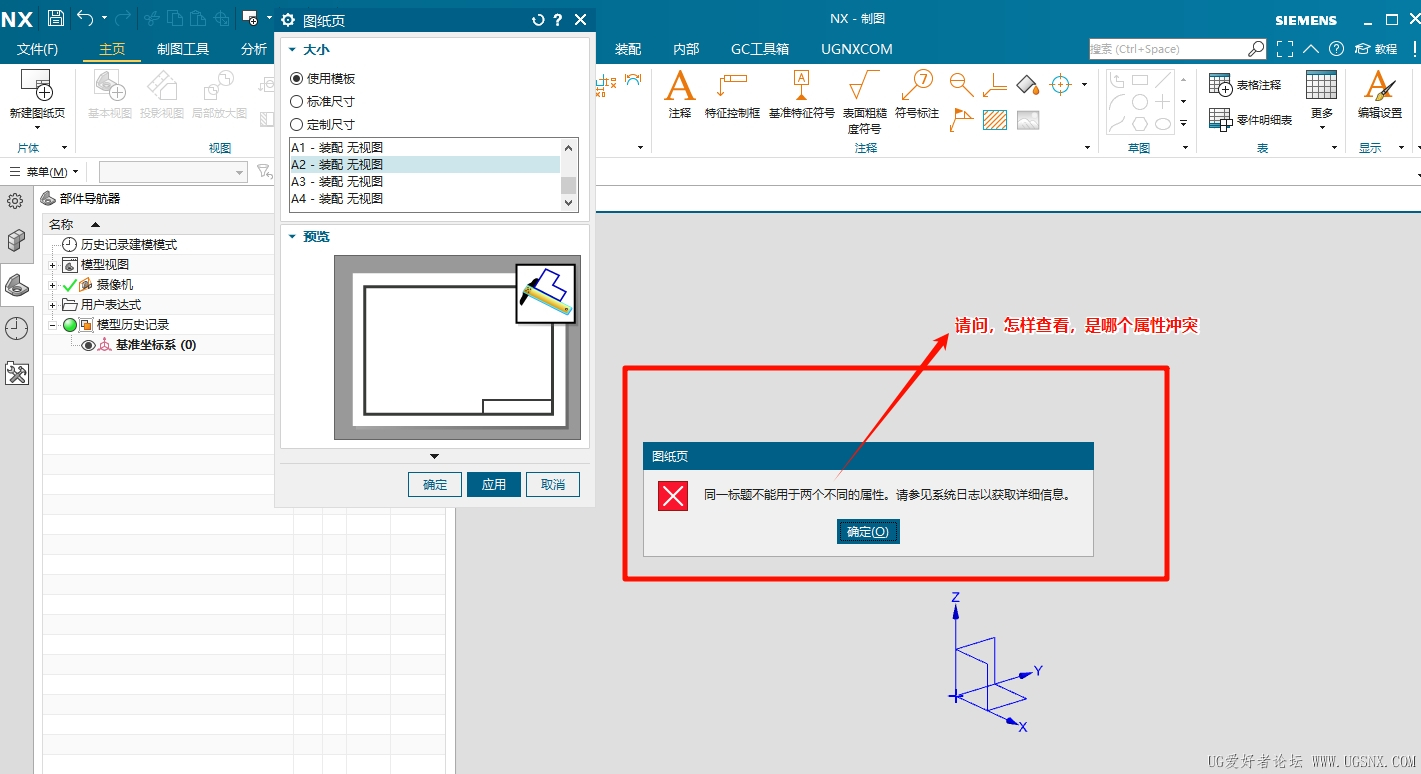Click OK (确定) in the error dialog

(x=868, y=532)
